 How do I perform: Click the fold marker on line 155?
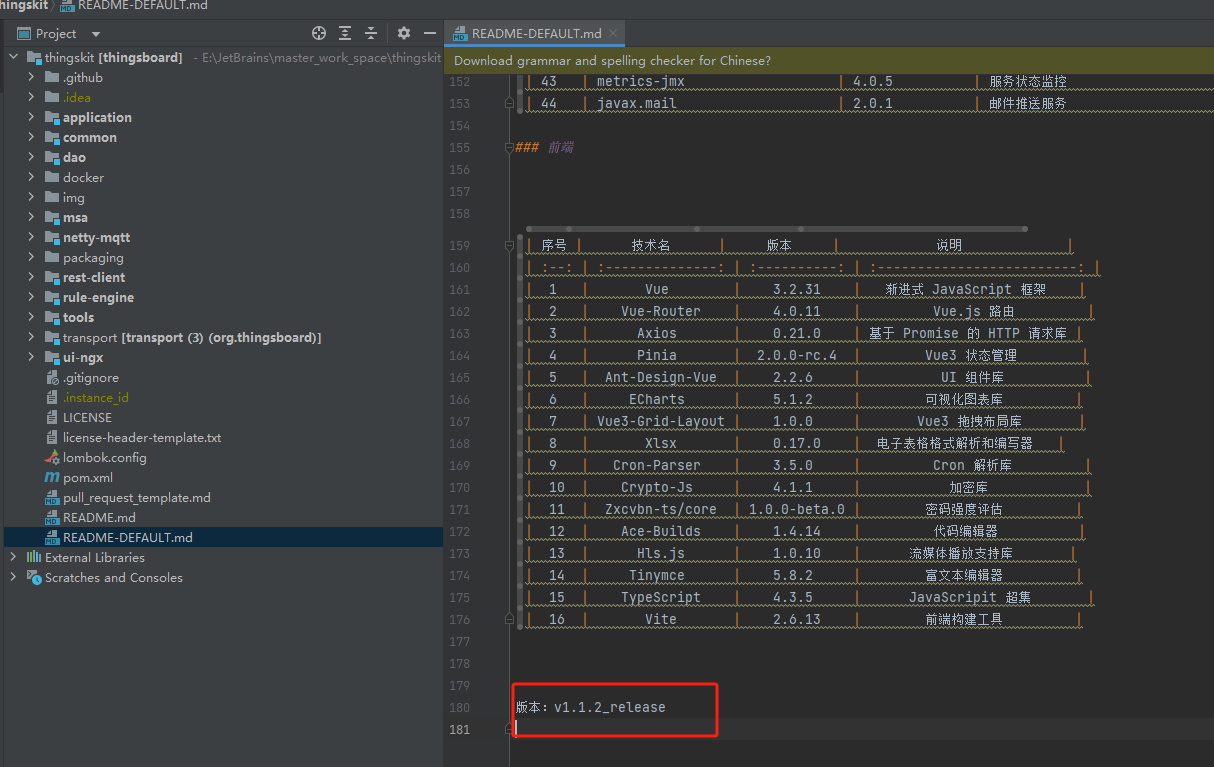click(509, 147)
